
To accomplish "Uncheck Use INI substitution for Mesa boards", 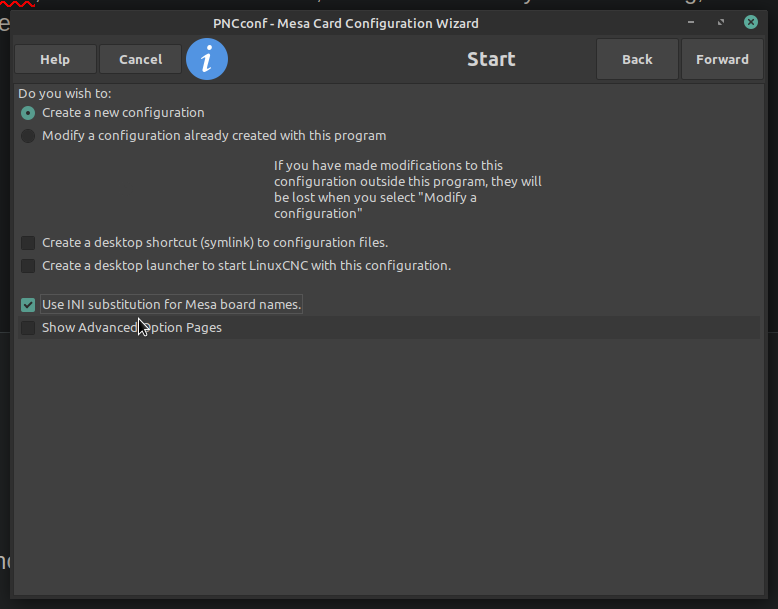I will [28, 305].
